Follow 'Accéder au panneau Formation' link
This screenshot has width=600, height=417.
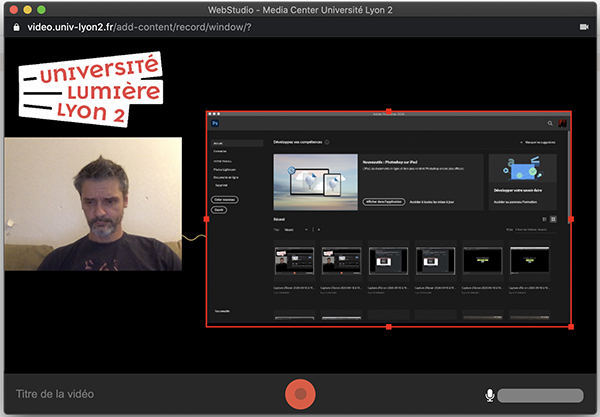515,202
